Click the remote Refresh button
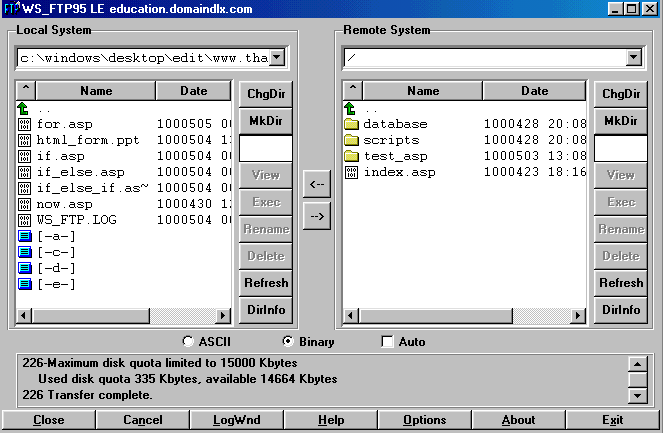The width and height of the screenshot is (663, 433). 621,282
